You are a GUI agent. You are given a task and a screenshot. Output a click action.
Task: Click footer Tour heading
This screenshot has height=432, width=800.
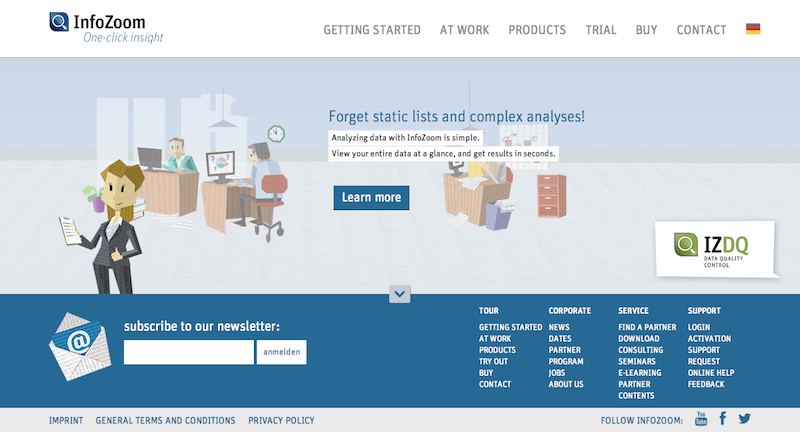coord(488,311)
